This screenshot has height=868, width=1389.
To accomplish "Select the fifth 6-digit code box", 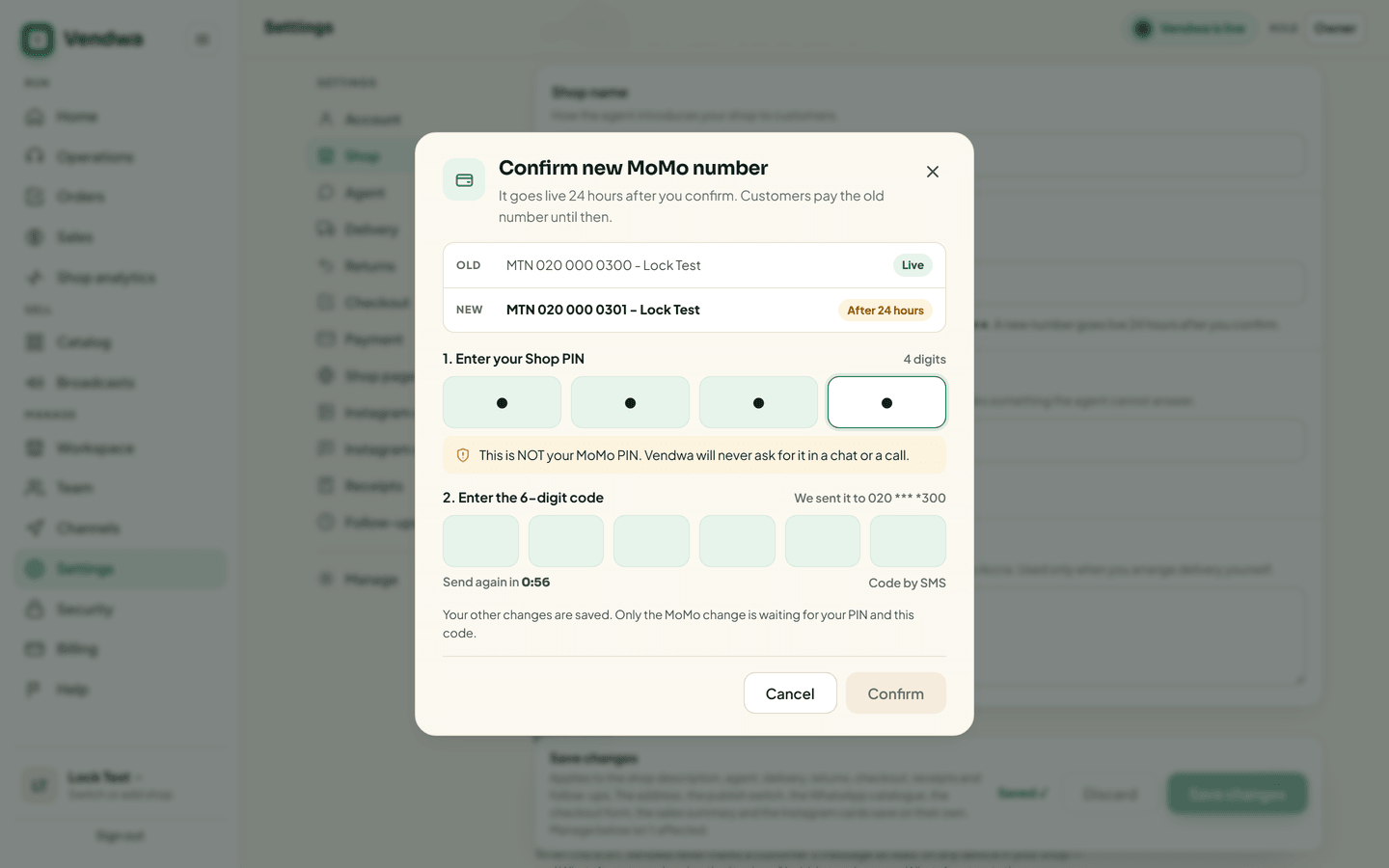I will (823, 541).
